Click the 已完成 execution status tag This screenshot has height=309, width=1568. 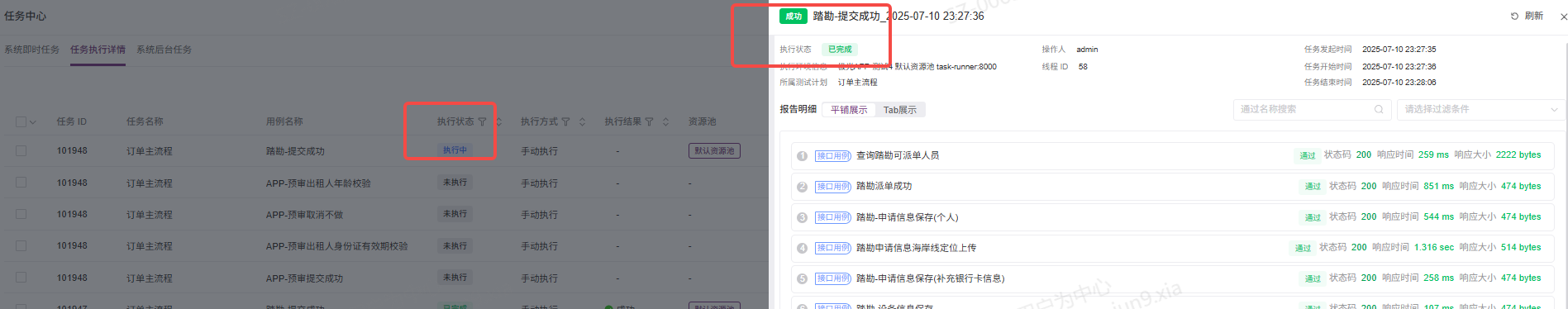pos(840,50)
